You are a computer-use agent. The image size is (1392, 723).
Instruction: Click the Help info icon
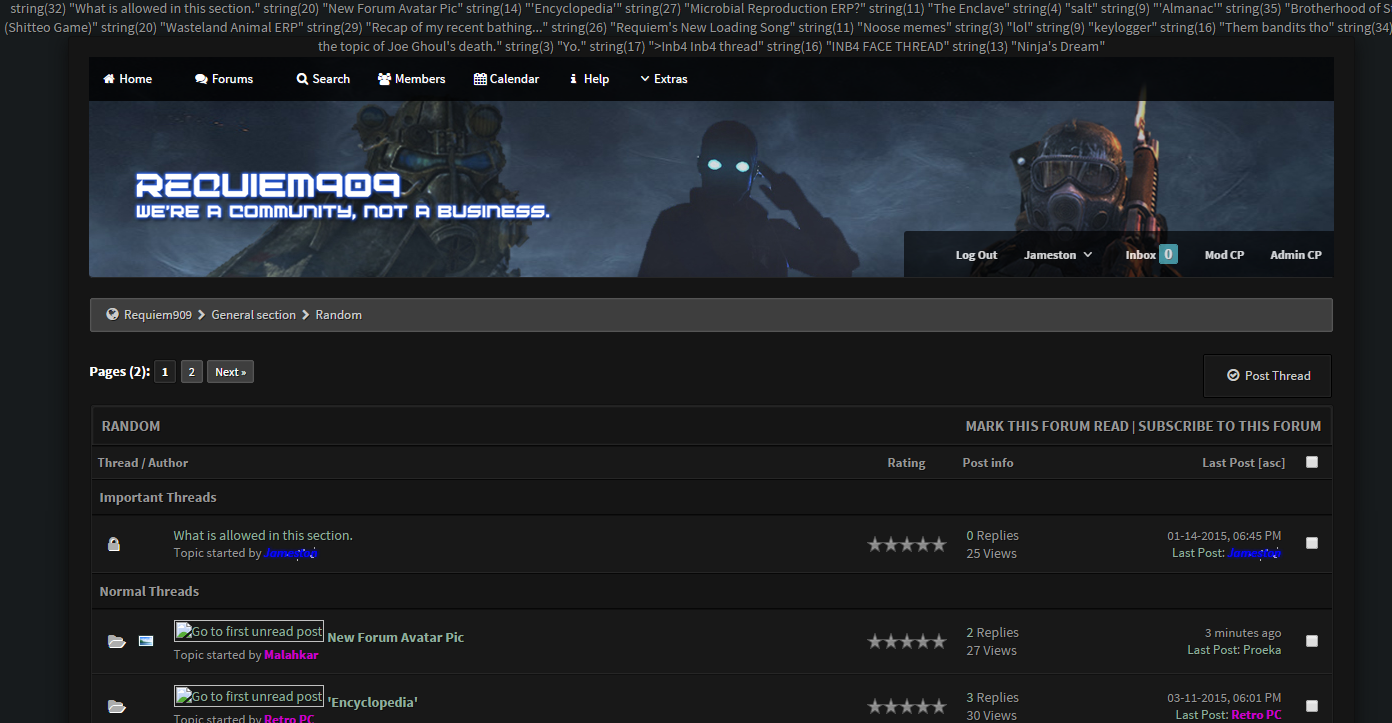(573, 79)
